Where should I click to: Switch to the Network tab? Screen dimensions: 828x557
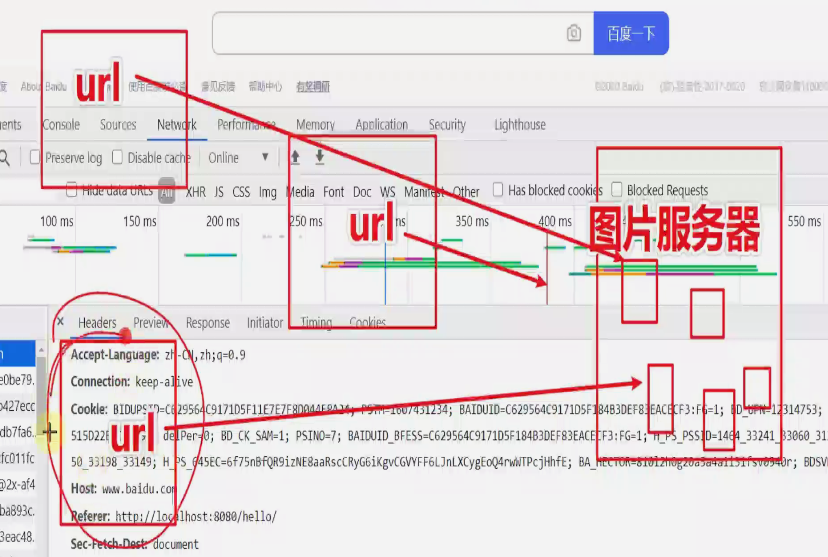pos(177,125)
